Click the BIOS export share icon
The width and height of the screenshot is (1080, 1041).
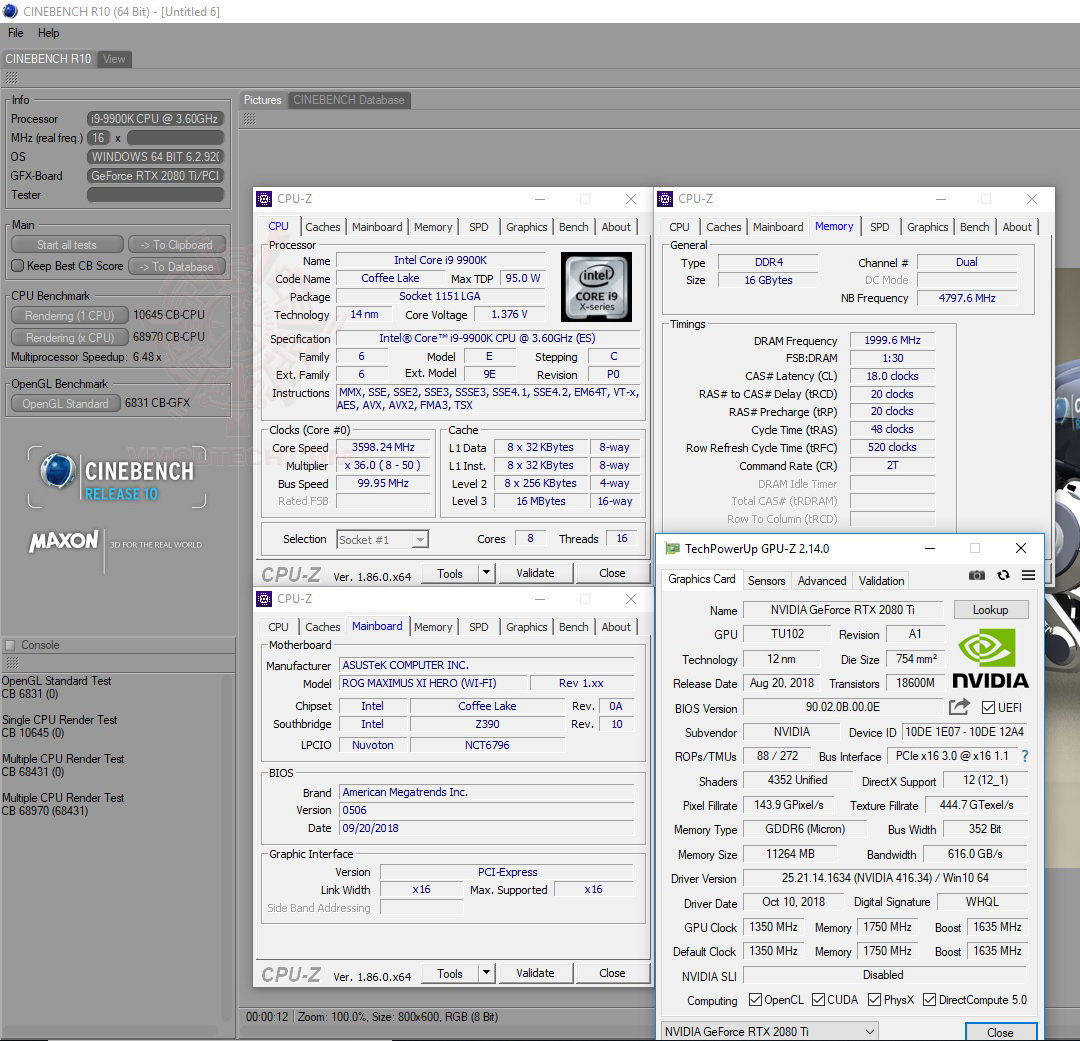[959, 707]
